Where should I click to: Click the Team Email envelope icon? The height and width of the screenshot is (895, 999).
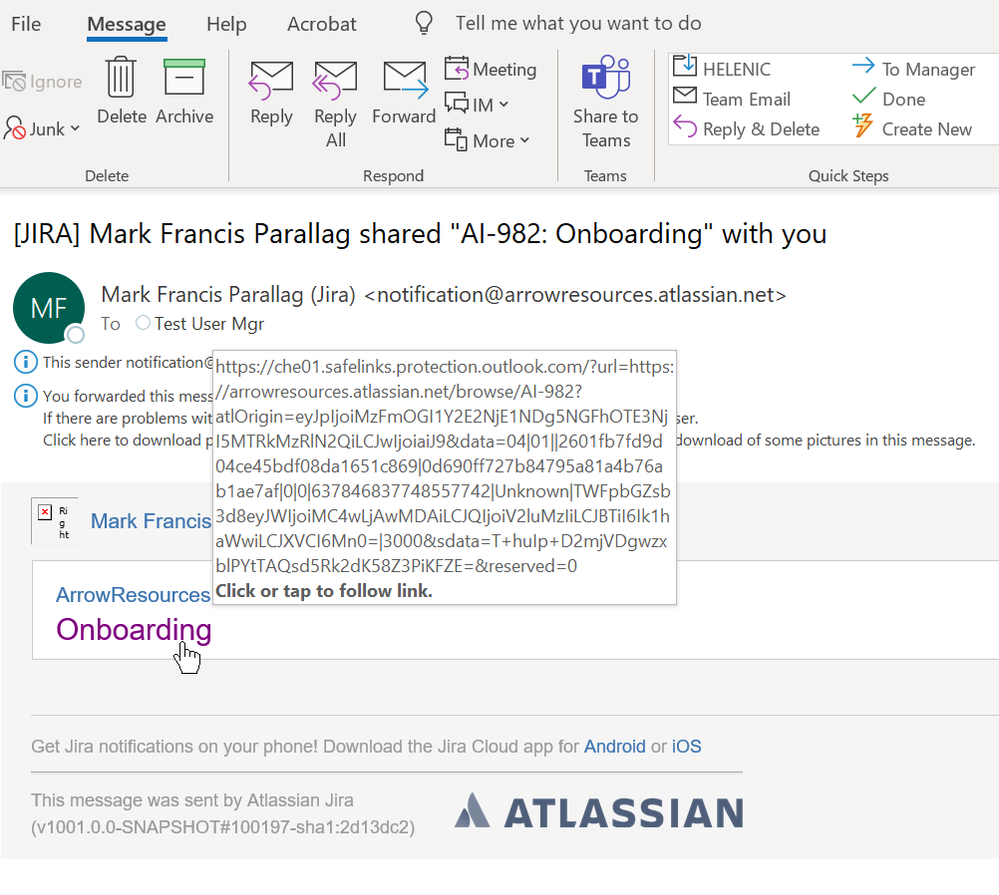click(685, 96)
